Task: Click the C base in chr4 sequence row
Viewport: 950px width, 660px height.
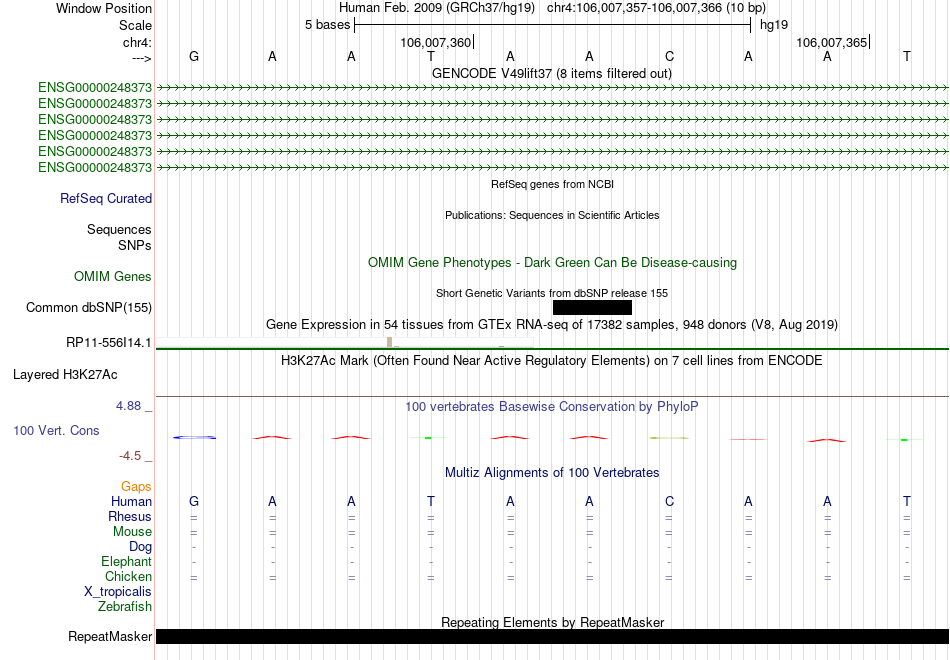Action: pyautogui.click(x=669, y=56)
